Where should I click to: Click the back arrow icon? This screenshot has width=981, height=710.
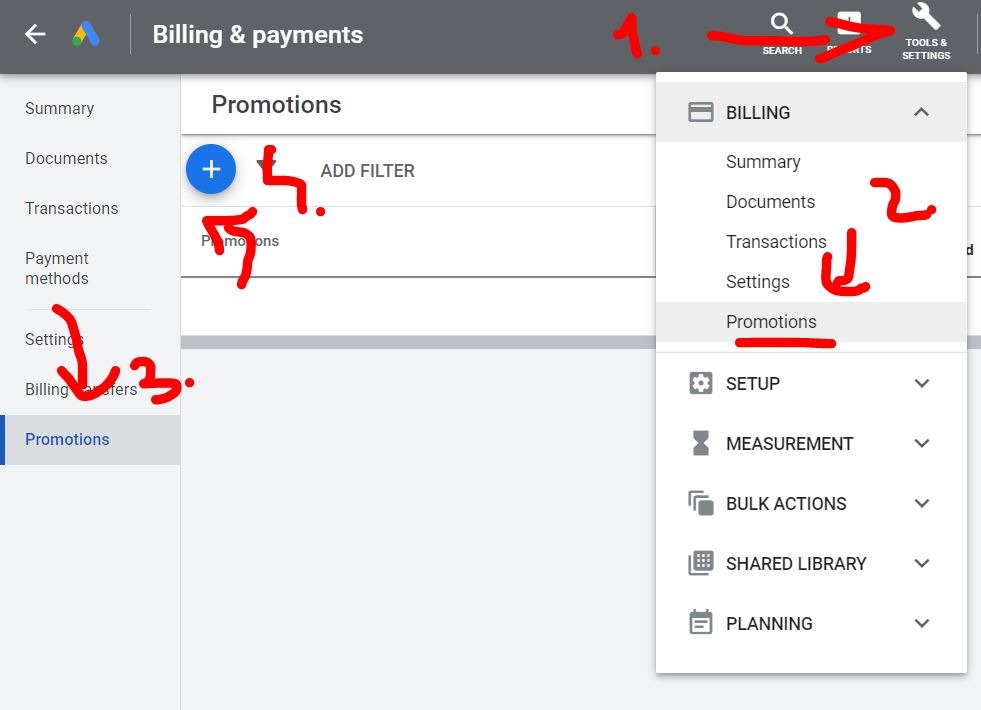35,35
